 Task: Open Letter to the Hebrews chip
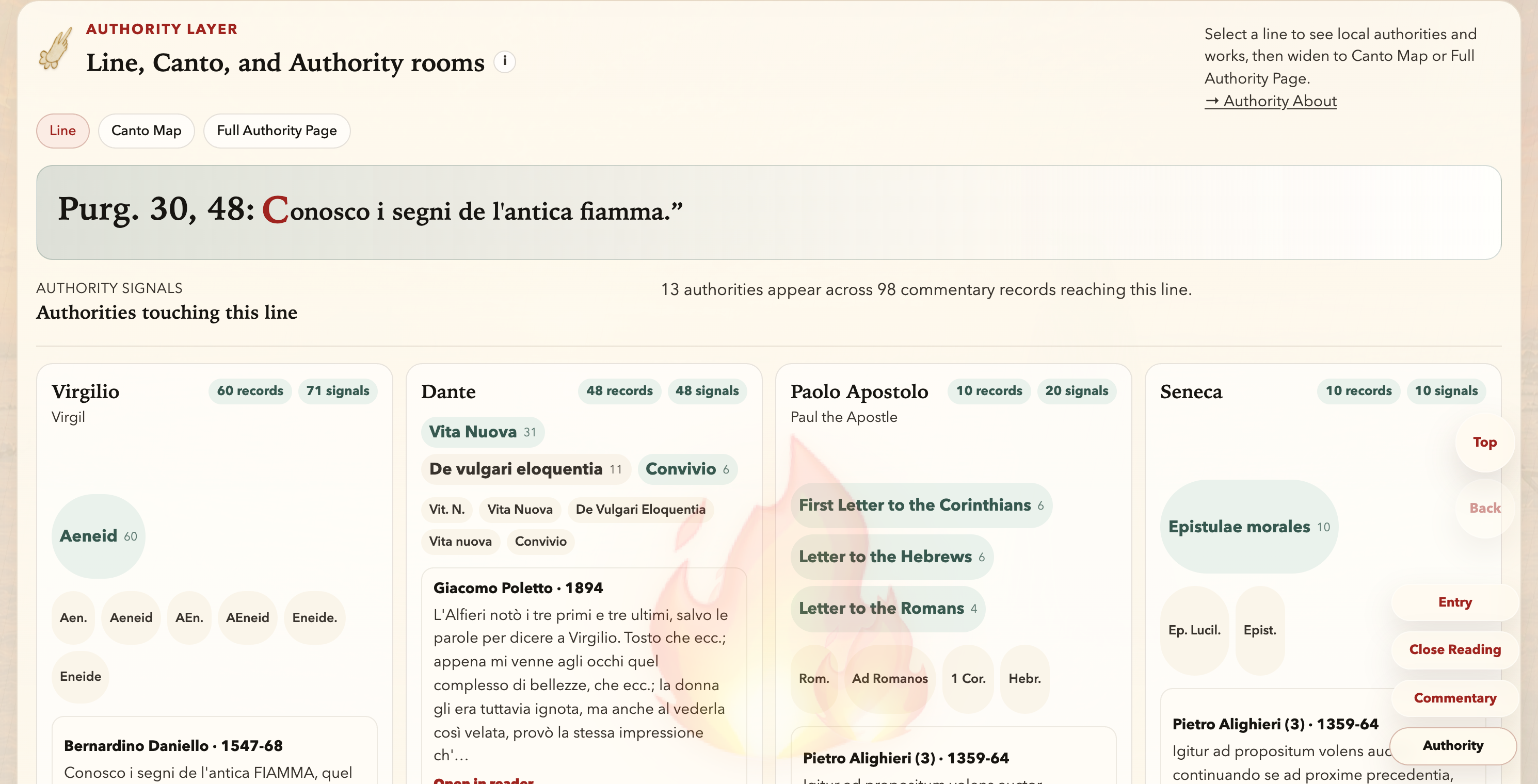pos(892,557)
